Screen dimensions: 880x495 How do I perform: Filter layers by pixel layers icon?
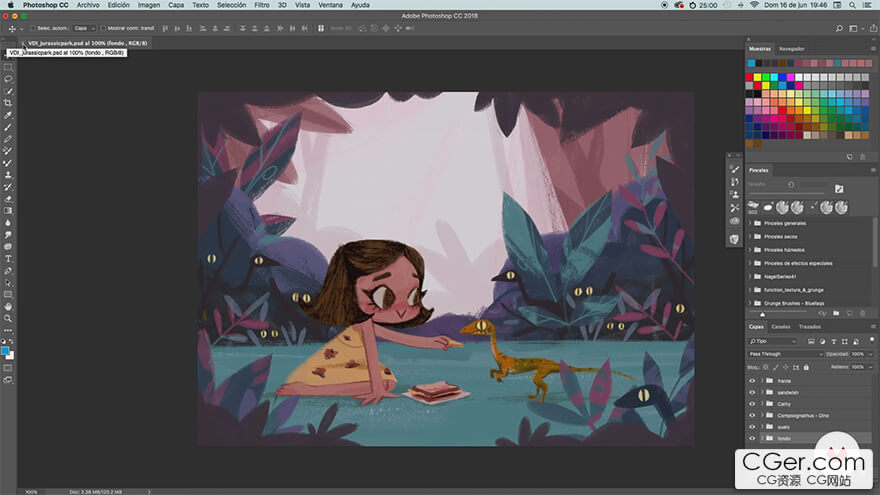811,341
